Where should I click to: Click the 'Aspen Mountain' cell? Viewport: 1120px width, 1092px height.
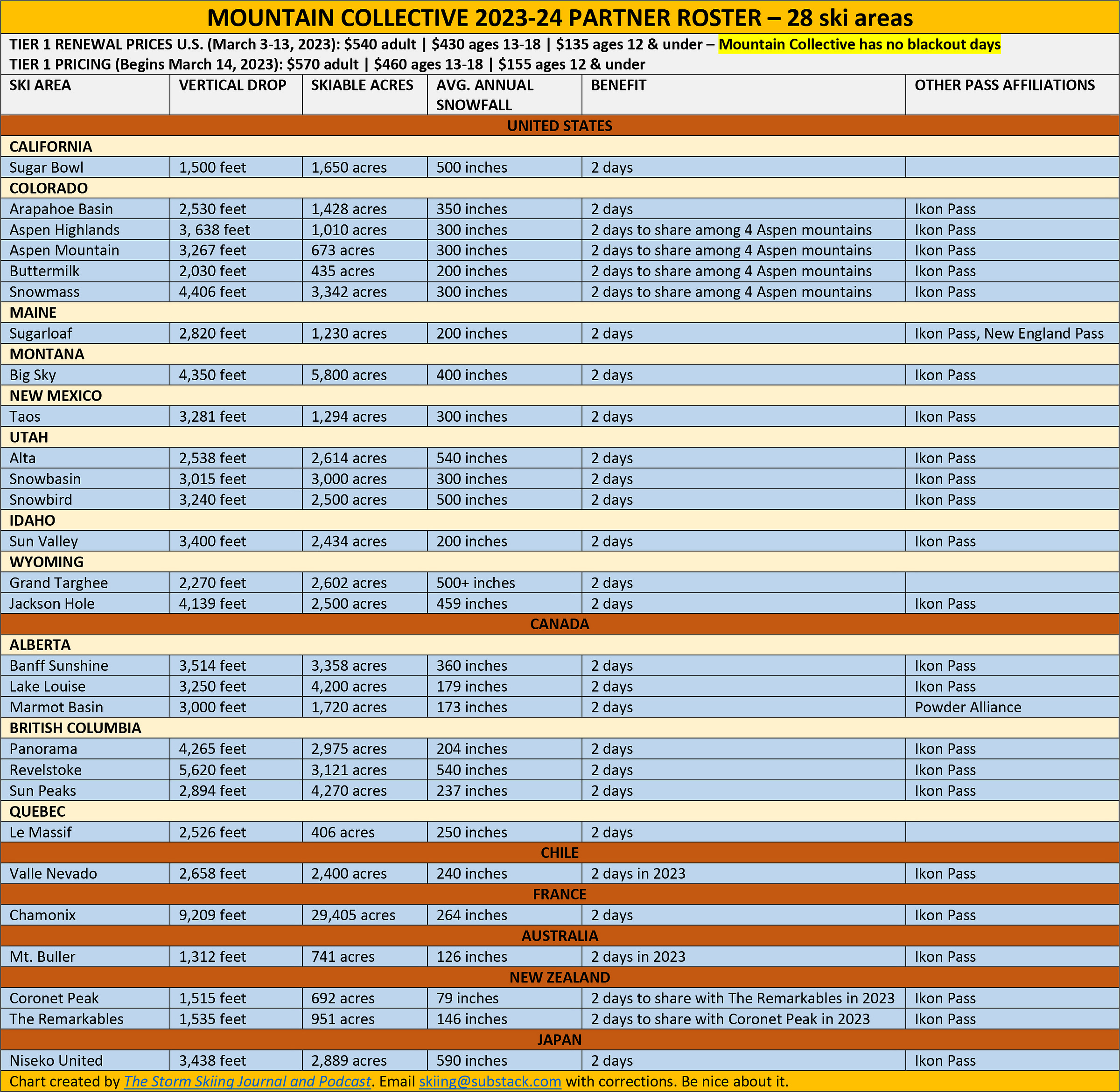point(85,250)
